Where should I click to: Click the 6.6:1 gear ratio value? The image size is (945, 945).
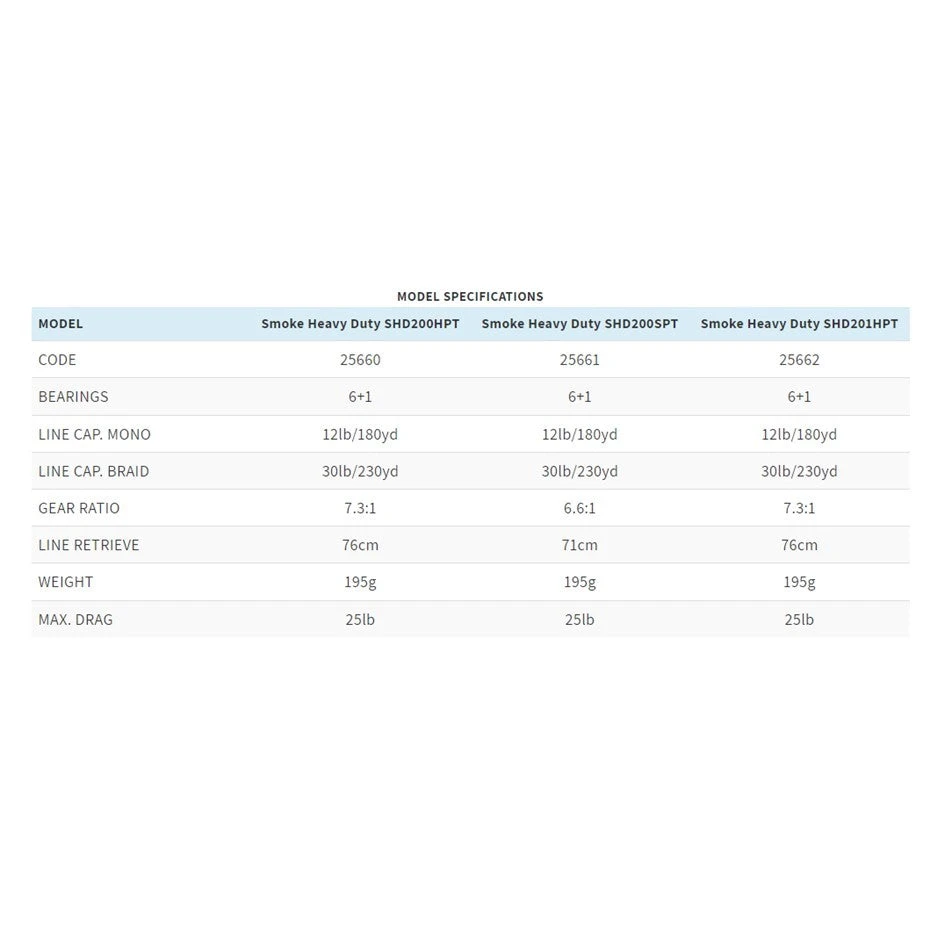pos(580,508)
